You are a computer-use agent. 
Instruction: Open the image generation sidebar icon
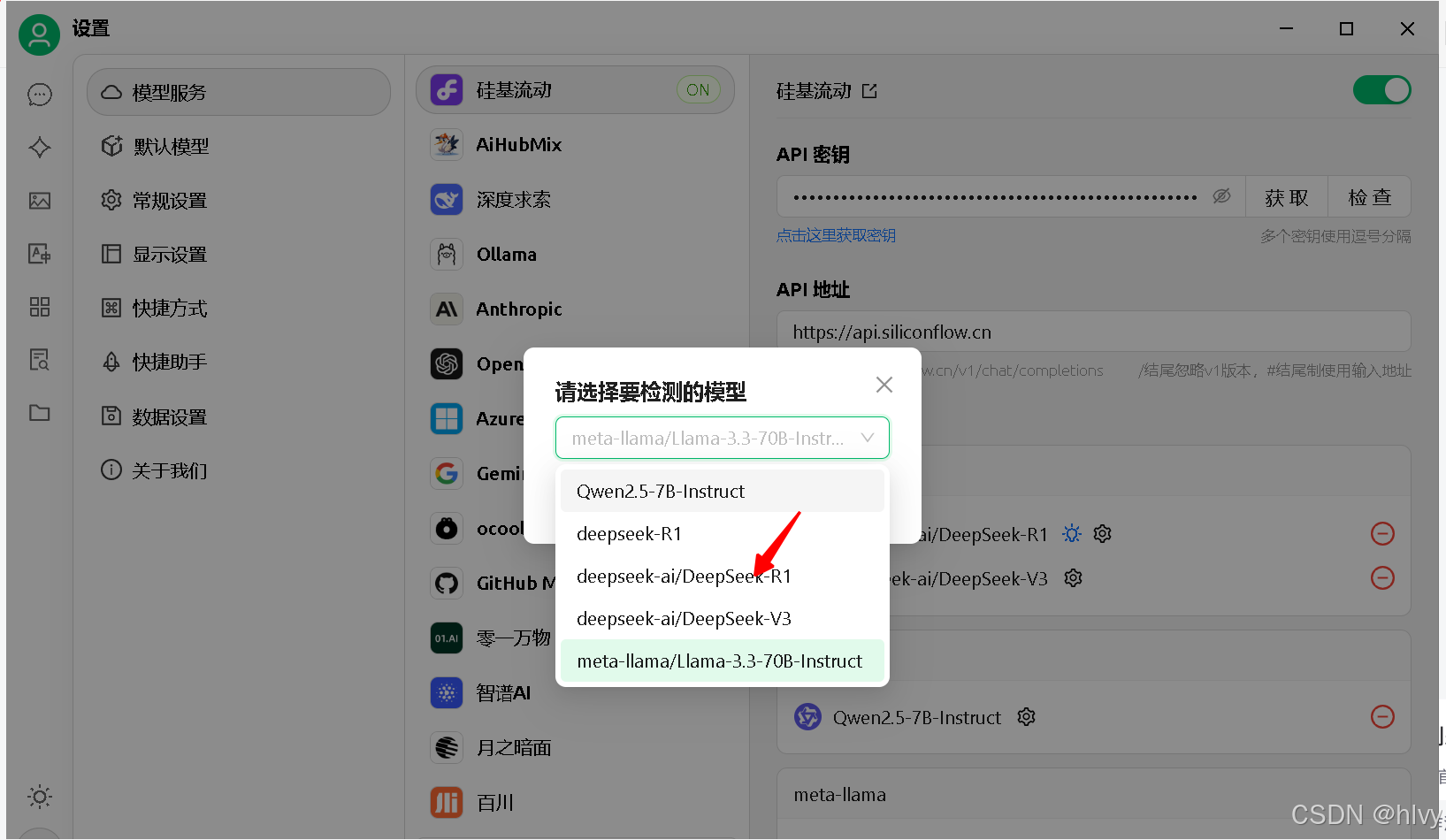click(40, 201)
